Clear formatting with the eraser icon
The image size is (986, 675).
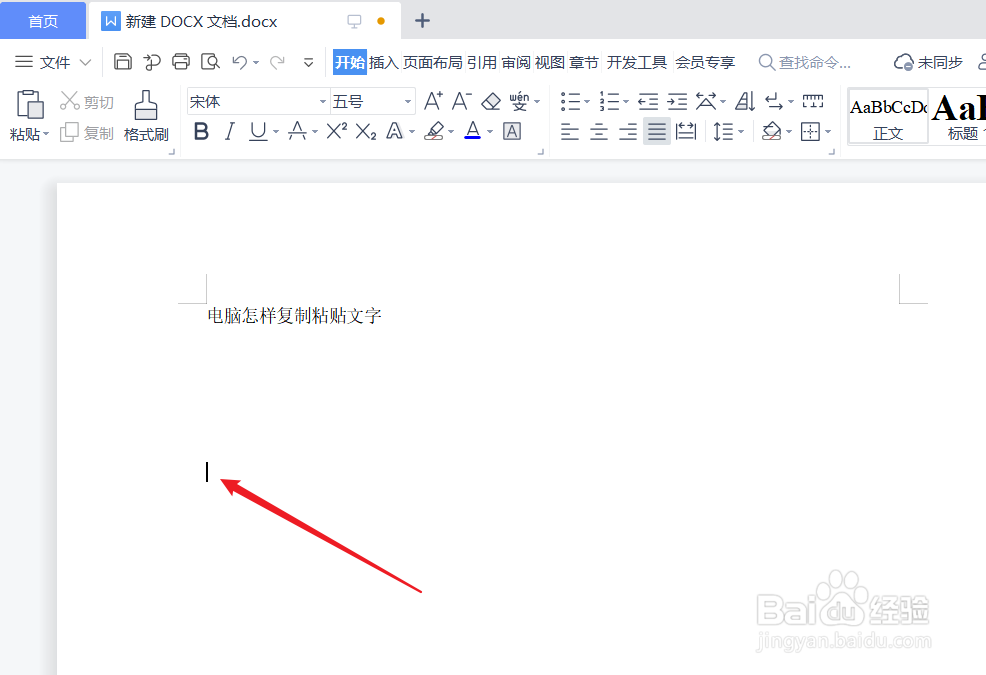pos(491,101)
